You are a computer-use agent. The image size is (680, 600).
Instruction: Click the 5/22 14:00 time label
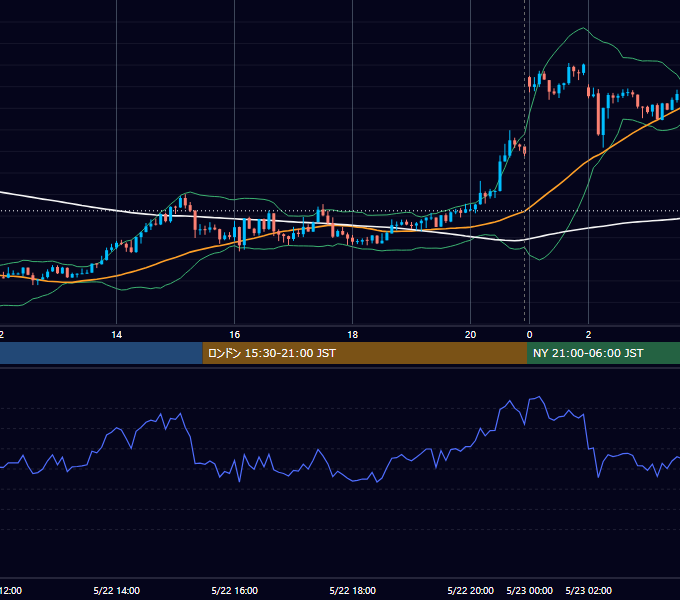[x=117, y=590]
